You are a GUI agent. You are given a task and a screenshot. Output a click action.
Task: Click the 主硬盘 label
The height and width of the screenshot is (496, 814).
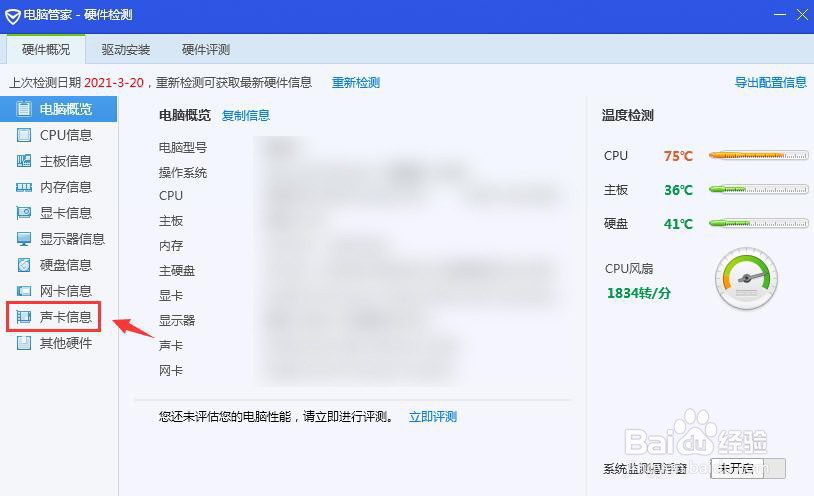tap(177, 271)
